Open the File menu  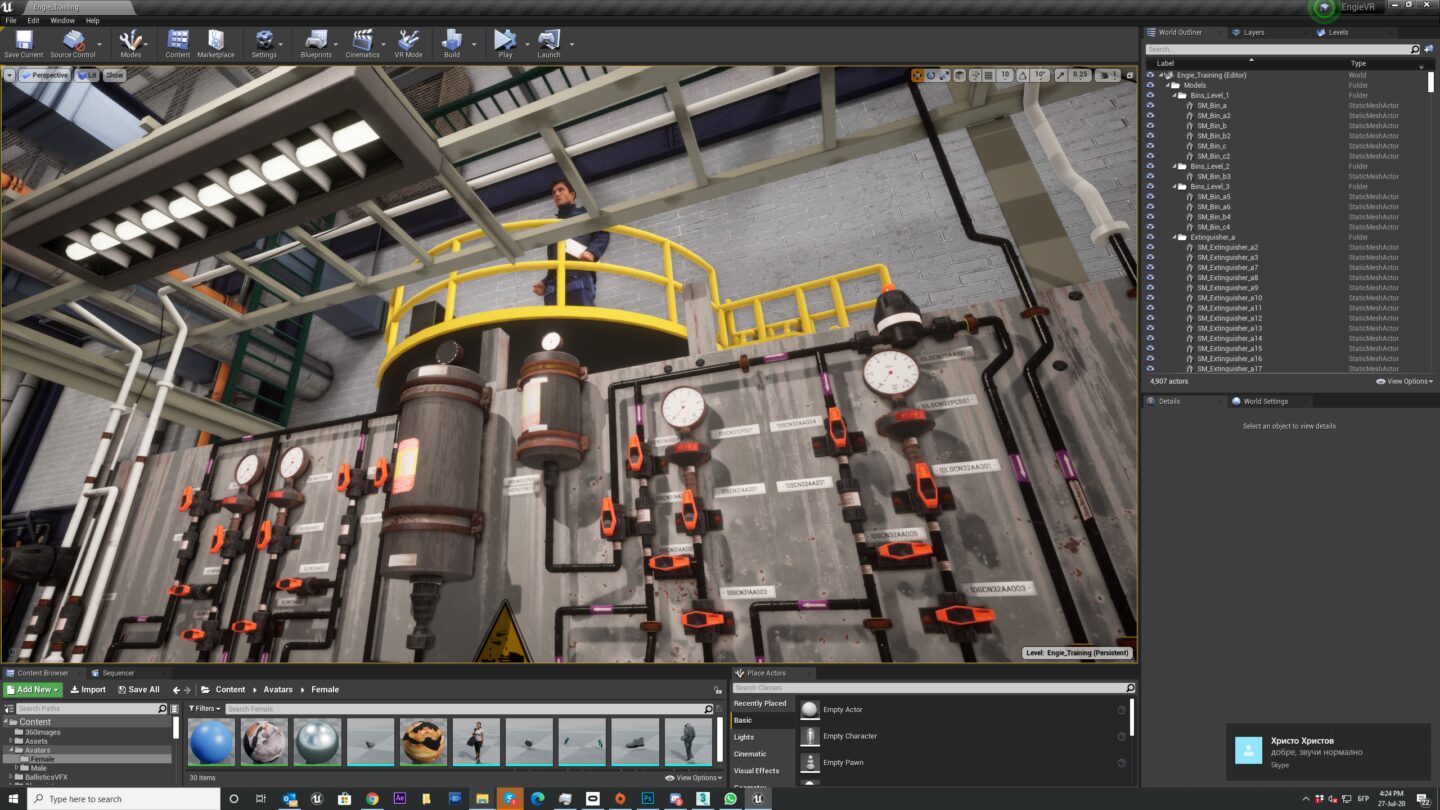11,20
